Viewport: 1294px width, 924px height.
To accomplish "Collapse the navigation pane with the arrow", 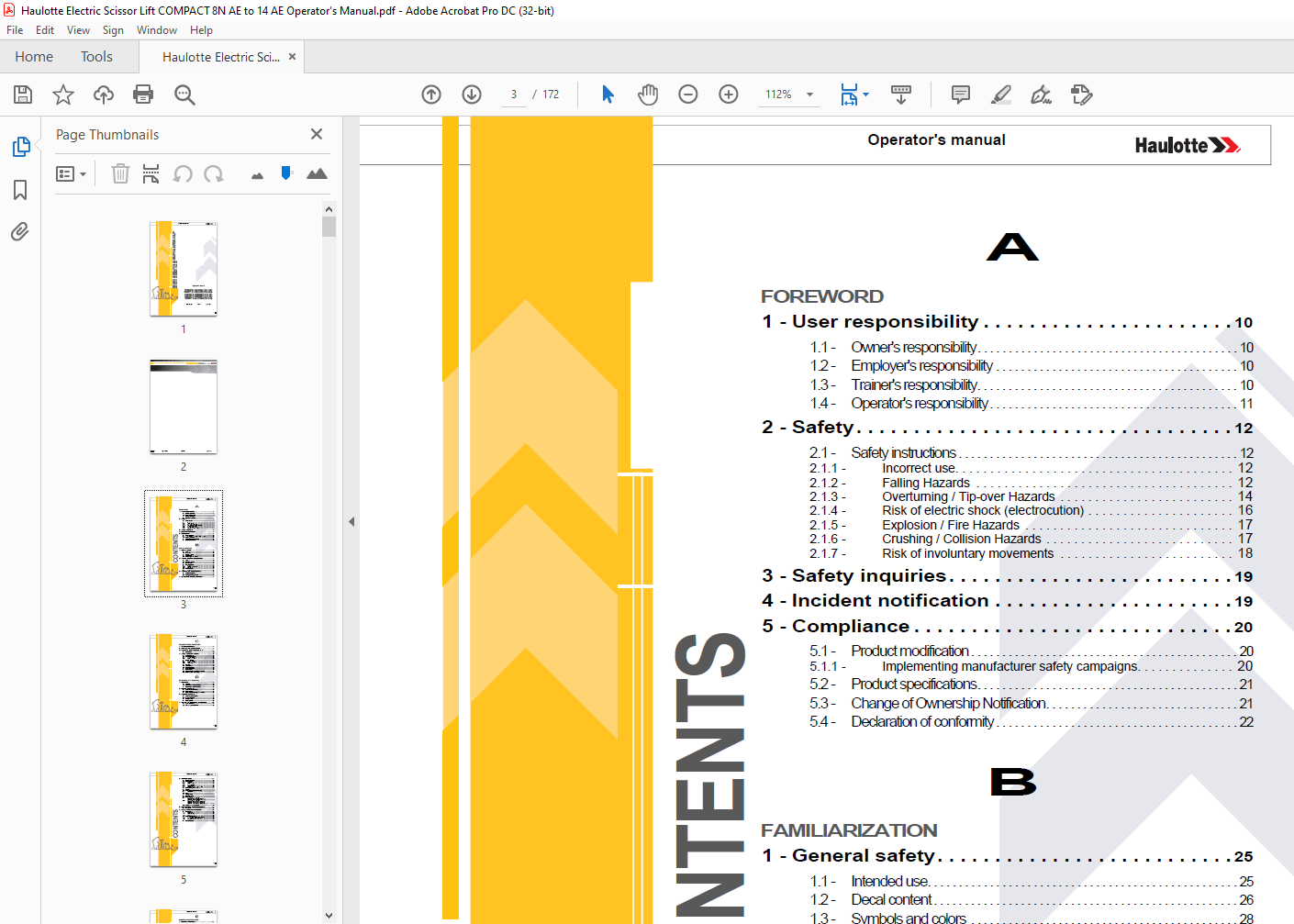I will click(x=351, y=521).
